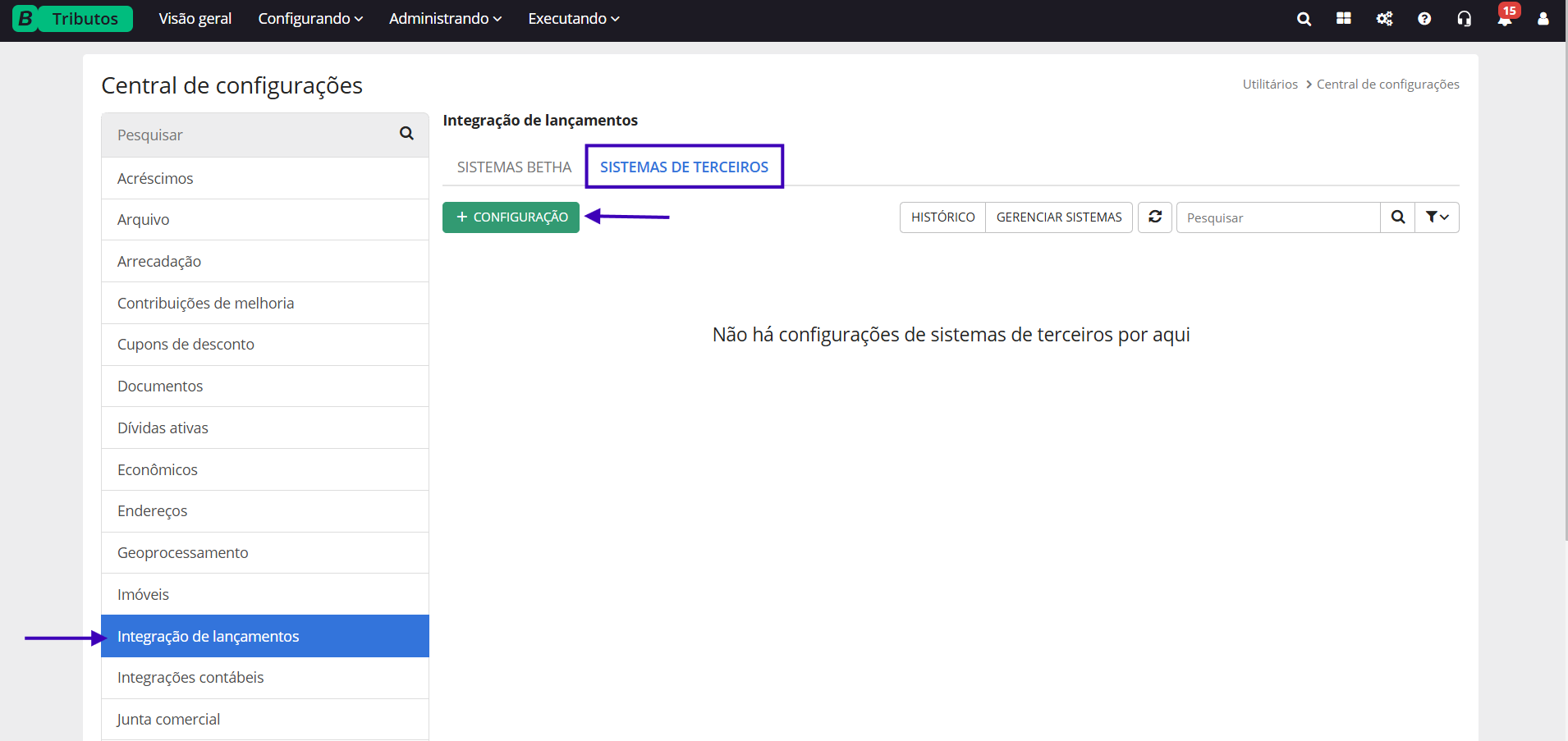Open the Executando dropdown menu

coord(574,19)
